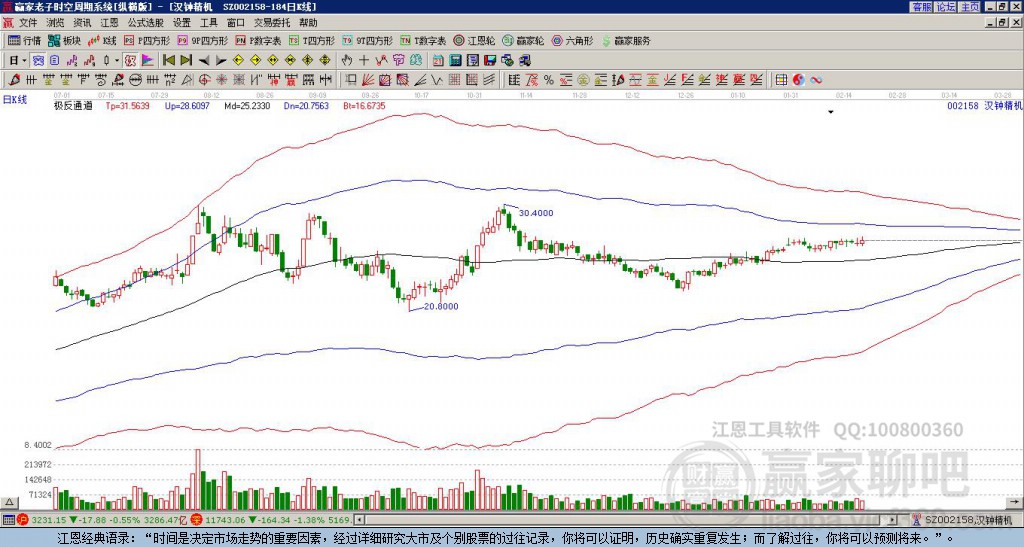The image size is (1024, 548).
Task: Open the 文件 menu
Action: [28, 23]
